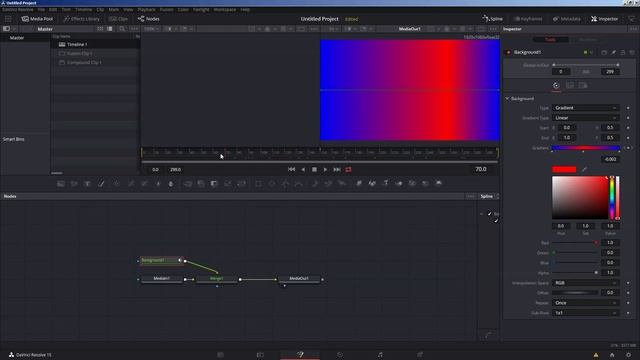
Task: Open the viewer zoom percentage dropdown
Action: pos(151,29)
